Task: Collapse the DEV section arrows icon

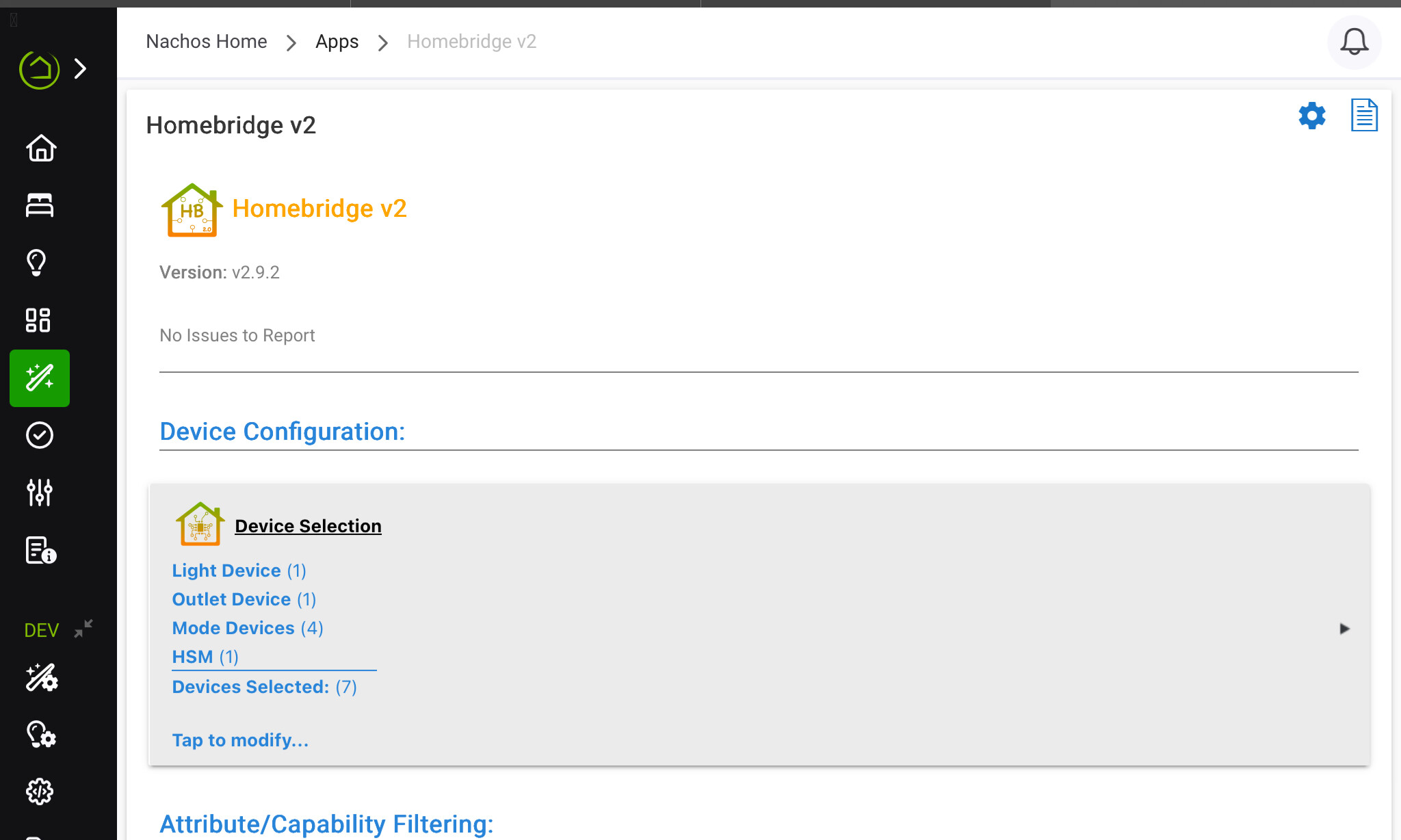Action: (83, 629)
